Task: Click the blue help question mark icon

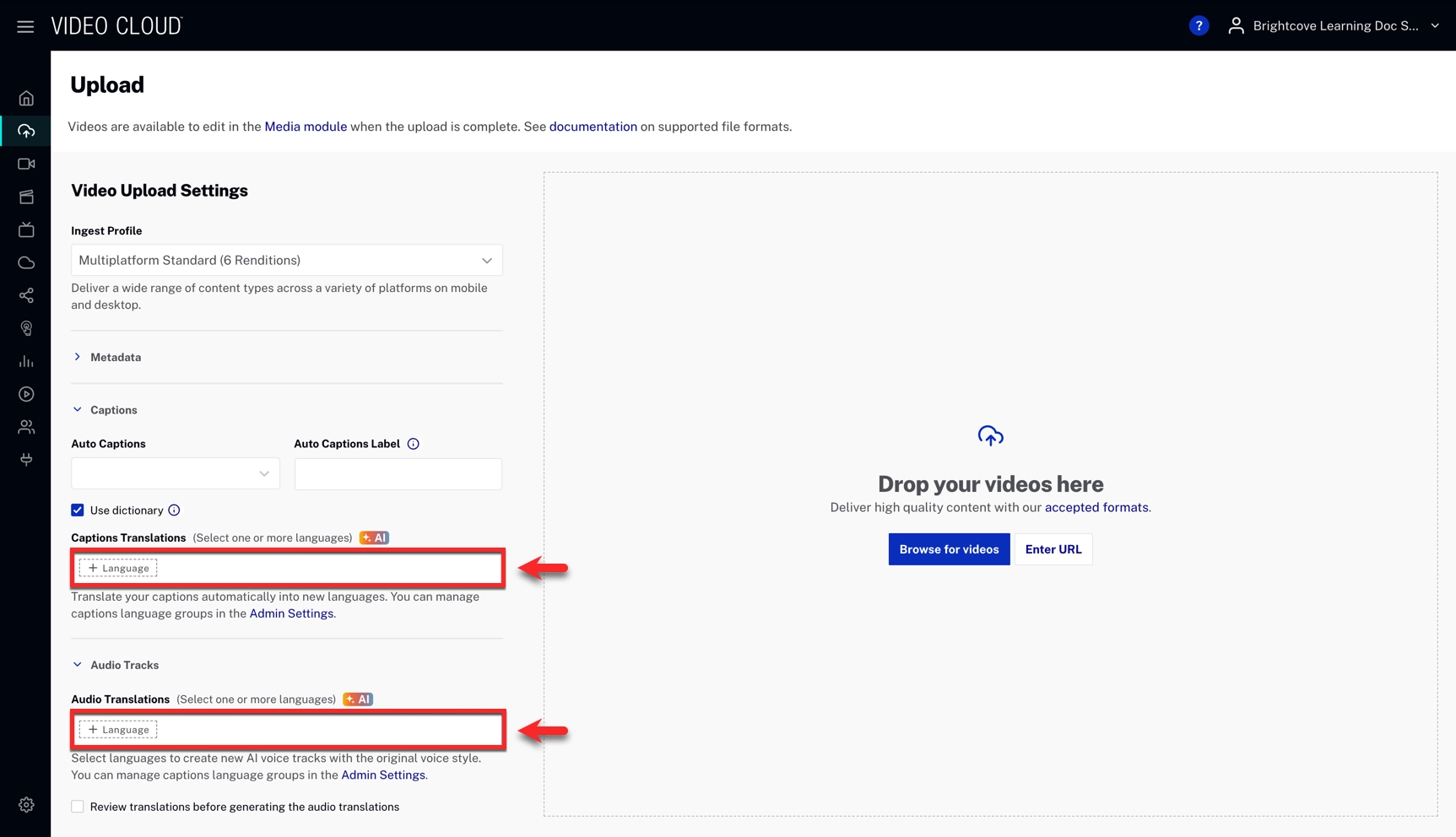Action: click(x=1198, y=26)
